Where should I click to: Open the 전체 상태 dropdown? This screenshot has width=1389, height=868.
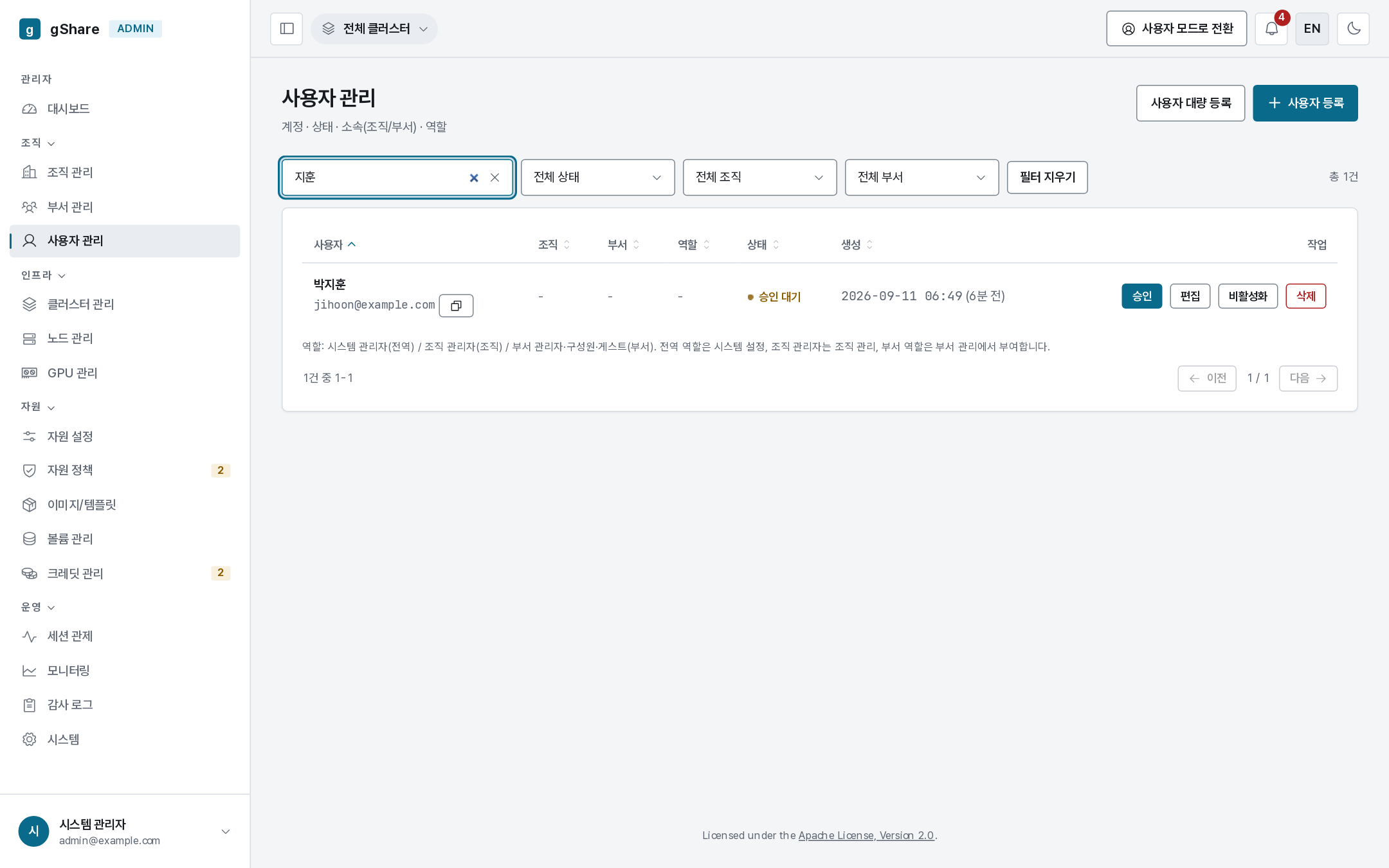[x=597, y=177]
